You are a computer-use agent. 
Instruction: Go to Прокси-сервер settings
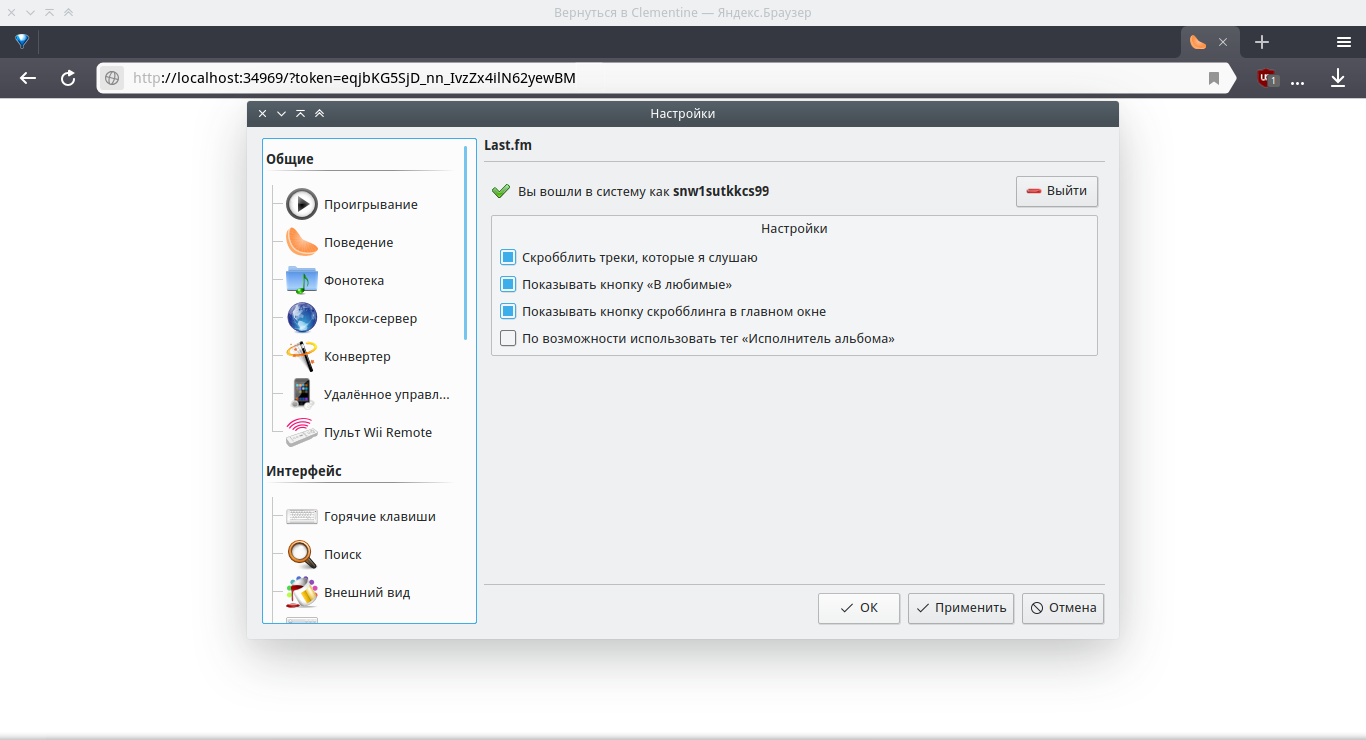(352, 318)
